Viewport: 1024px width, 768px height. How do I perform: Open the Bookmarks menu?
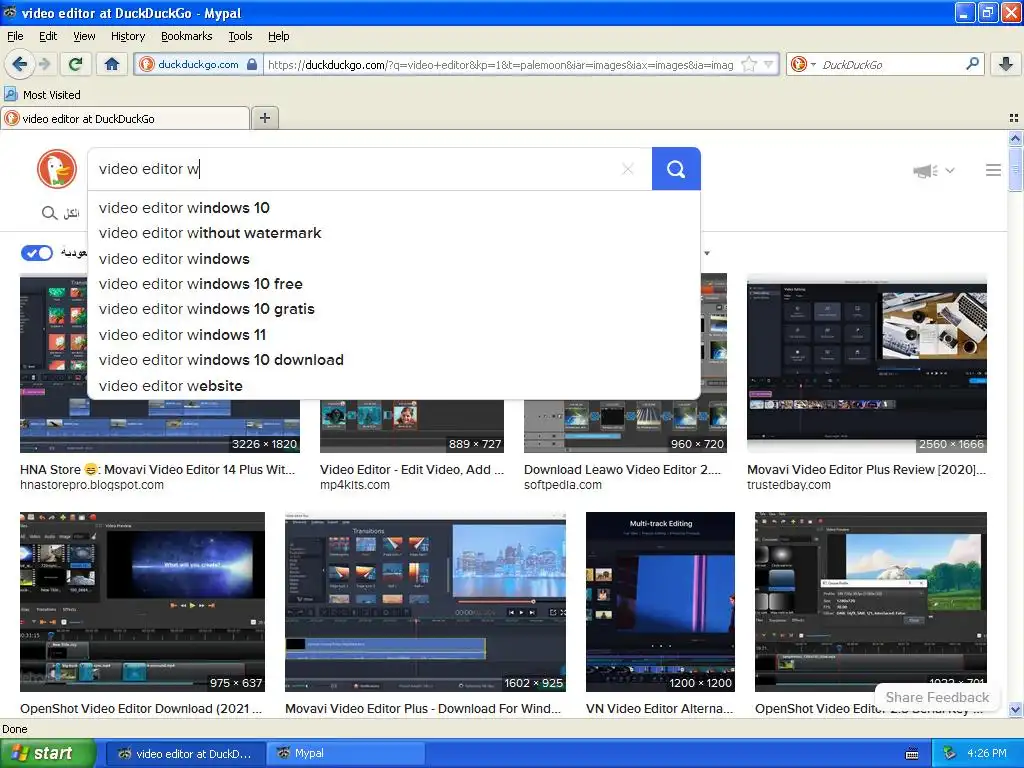point(187,36)
